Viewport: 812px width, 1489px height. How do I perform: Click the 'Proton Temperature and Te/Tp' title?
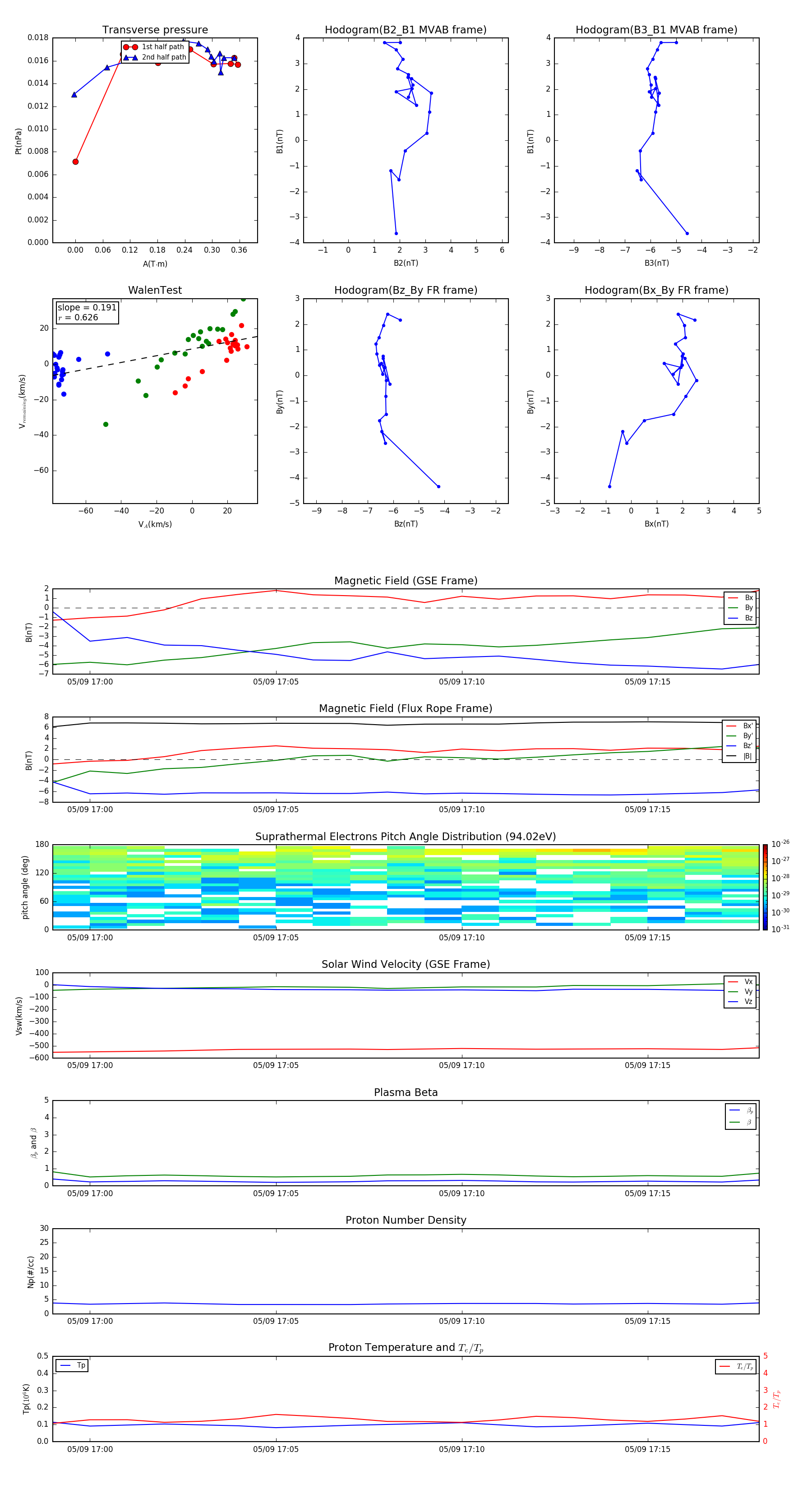click(406, 1349)
